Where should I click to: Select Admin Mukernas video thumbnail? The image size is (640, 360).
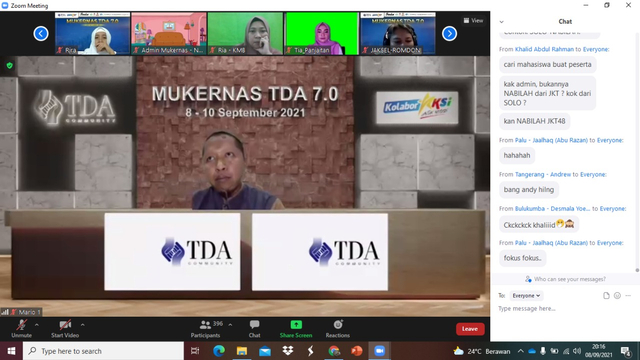click(169, 33)
